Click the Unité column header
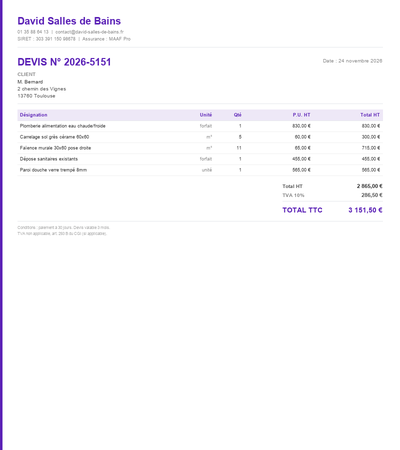400x450 pixels. click(x=206, y=115)
